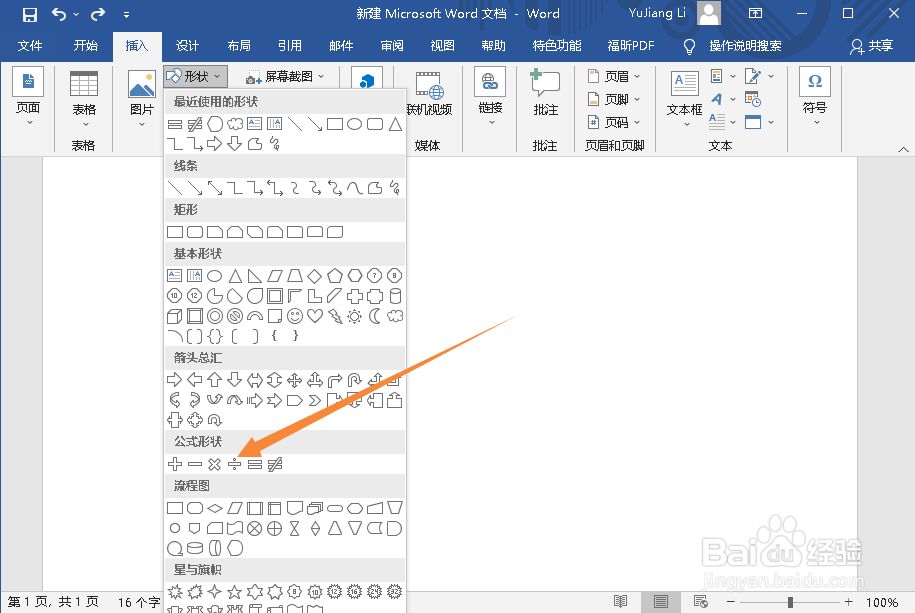Open YuJiang Li account profile picture
Screen dimensions: 915x613
(709, 13)
